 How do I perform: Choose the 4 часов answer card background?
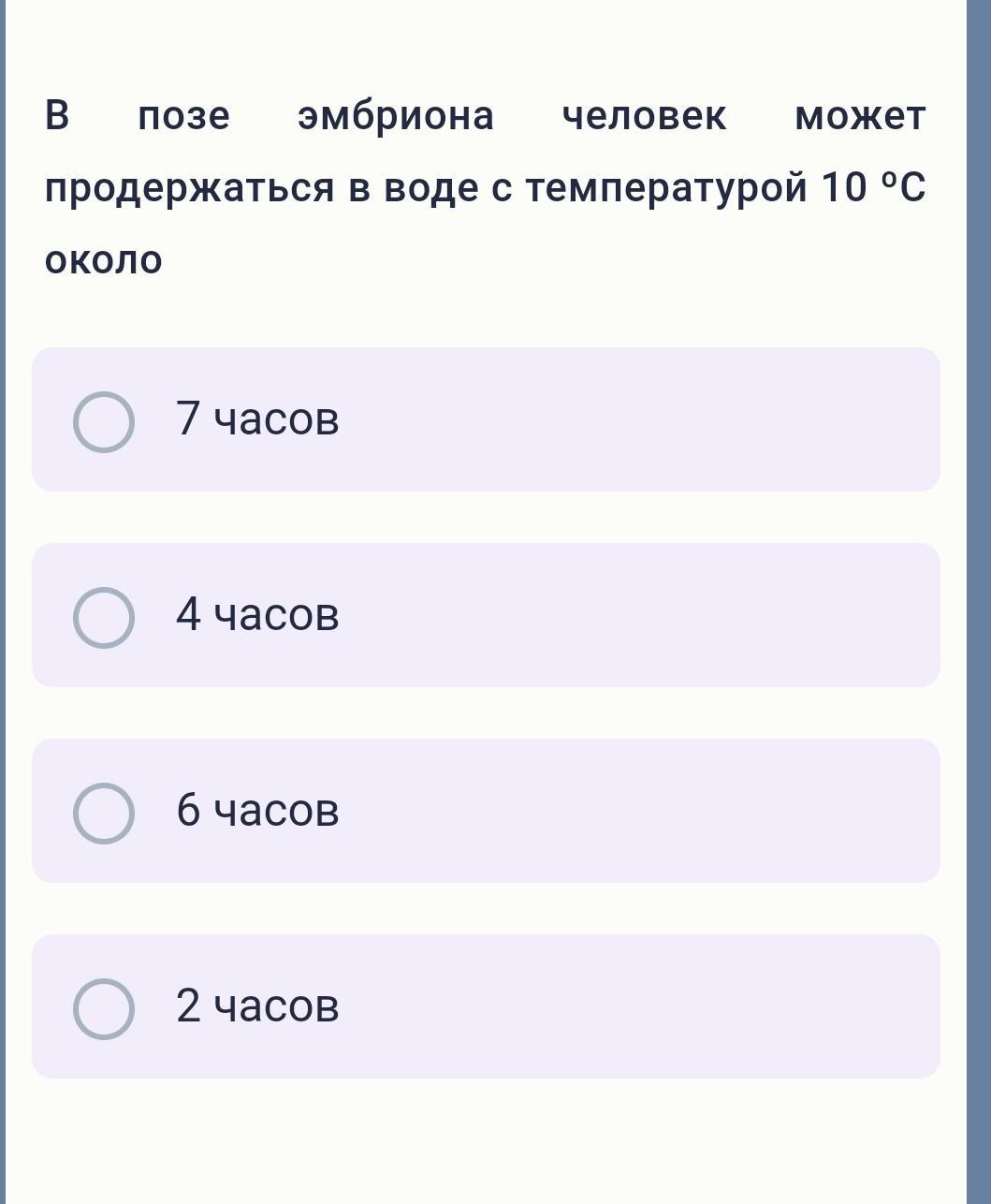(x=486, y=615)
